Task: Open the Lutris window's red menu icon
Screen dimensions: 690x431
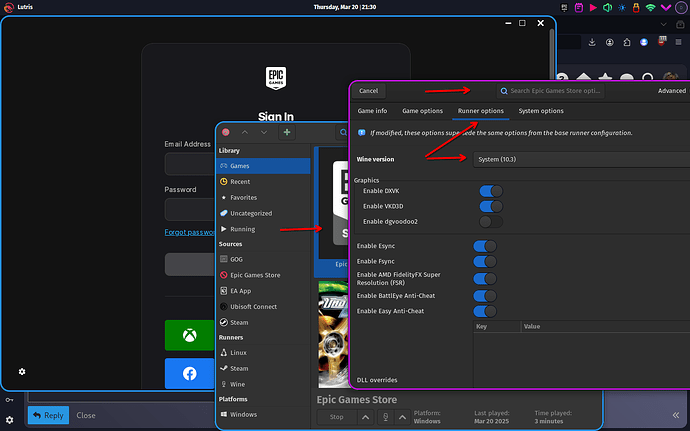Action: click(x=226, y=132)
